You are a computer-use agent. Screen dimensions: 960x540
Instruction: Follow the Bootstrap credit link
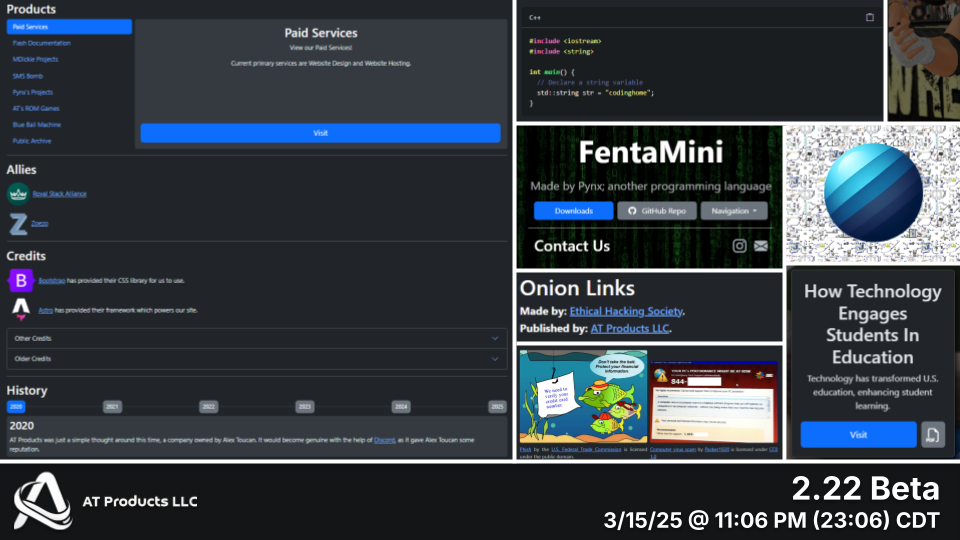51,280
